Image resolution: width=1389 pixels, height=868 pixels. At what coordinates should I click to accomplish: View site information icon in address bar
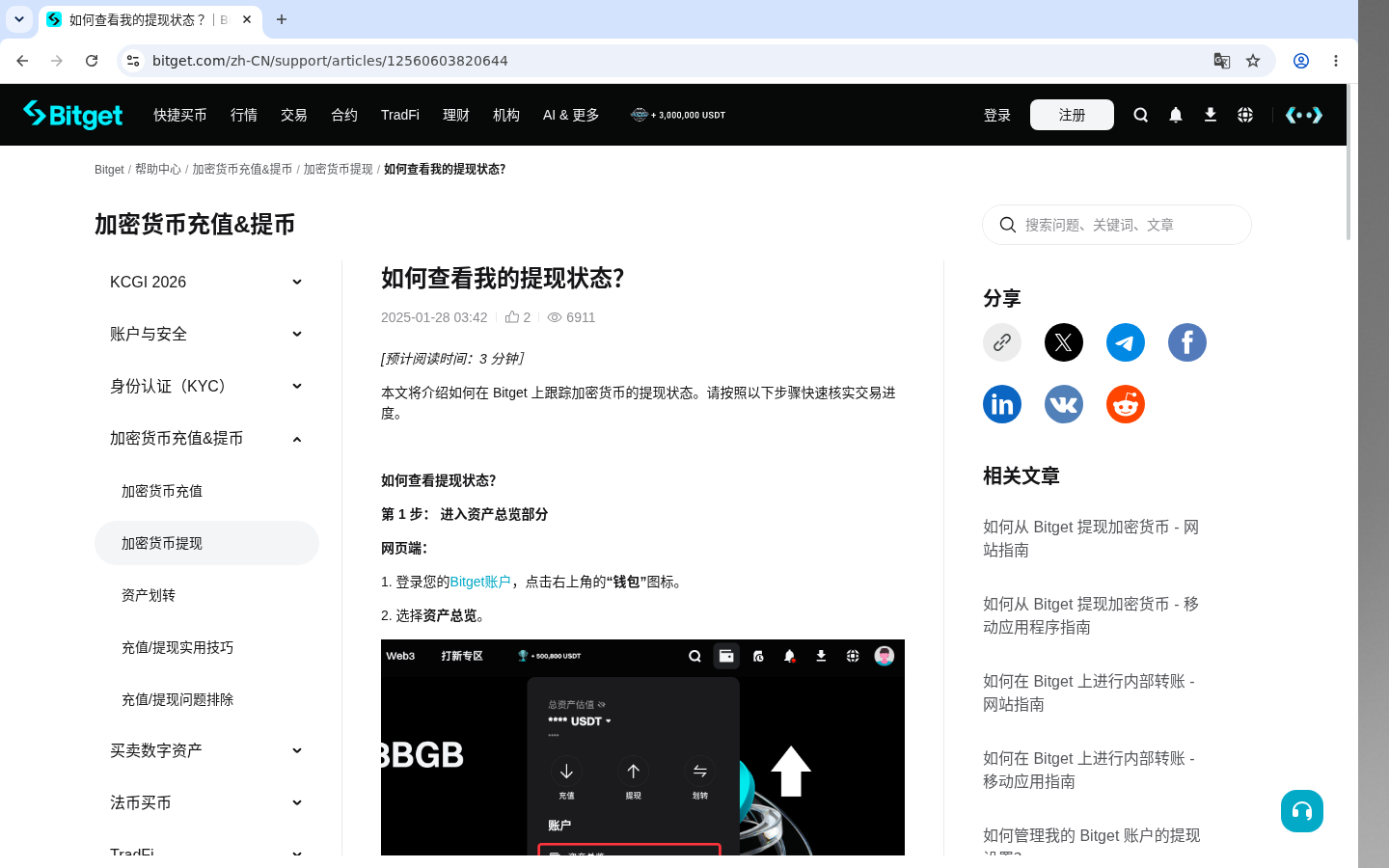(133, 61)
